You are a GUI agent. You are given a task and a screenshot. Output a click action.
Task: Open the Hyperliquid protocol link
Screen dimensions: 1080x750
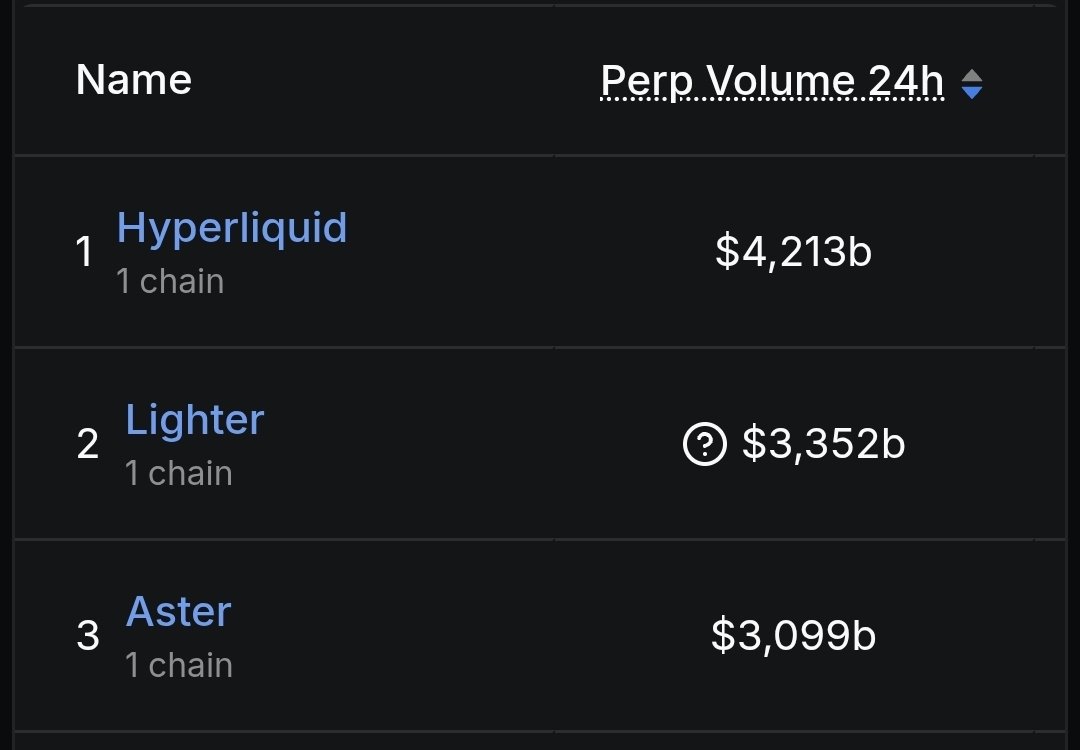point(232,228)
